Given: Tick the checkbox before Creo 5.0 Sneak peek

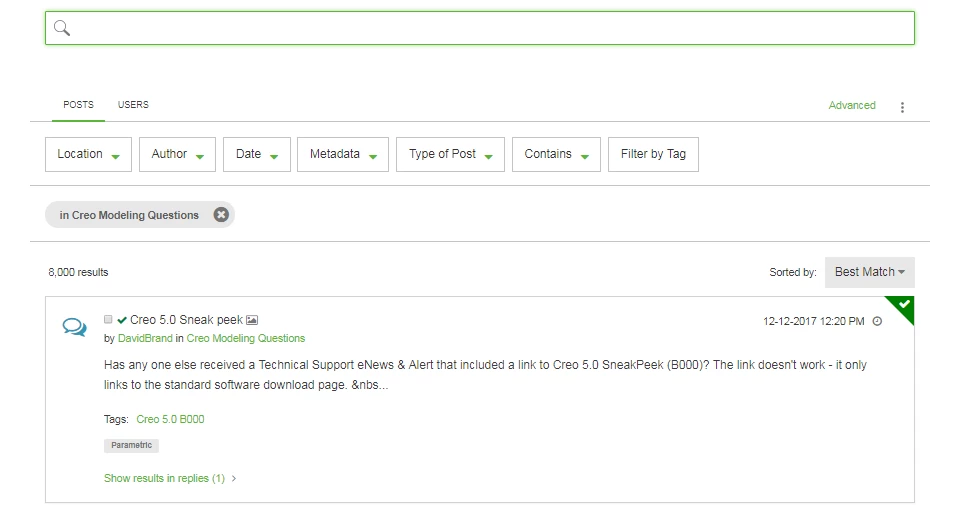Looking at the screenshot, I should point(108,319).
